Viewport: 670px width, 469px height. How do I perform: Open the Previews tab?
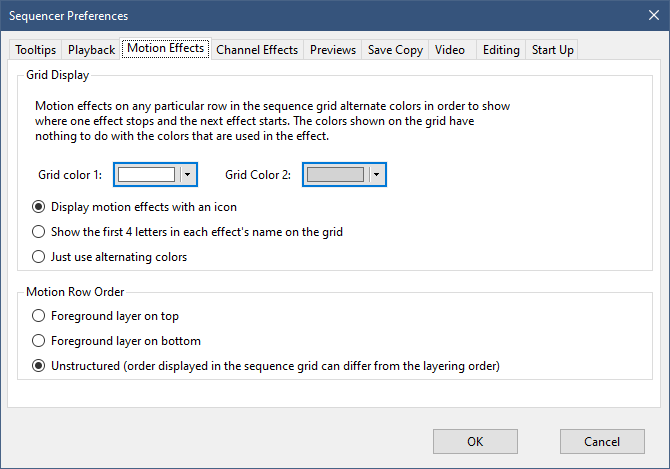click(333, 50)
